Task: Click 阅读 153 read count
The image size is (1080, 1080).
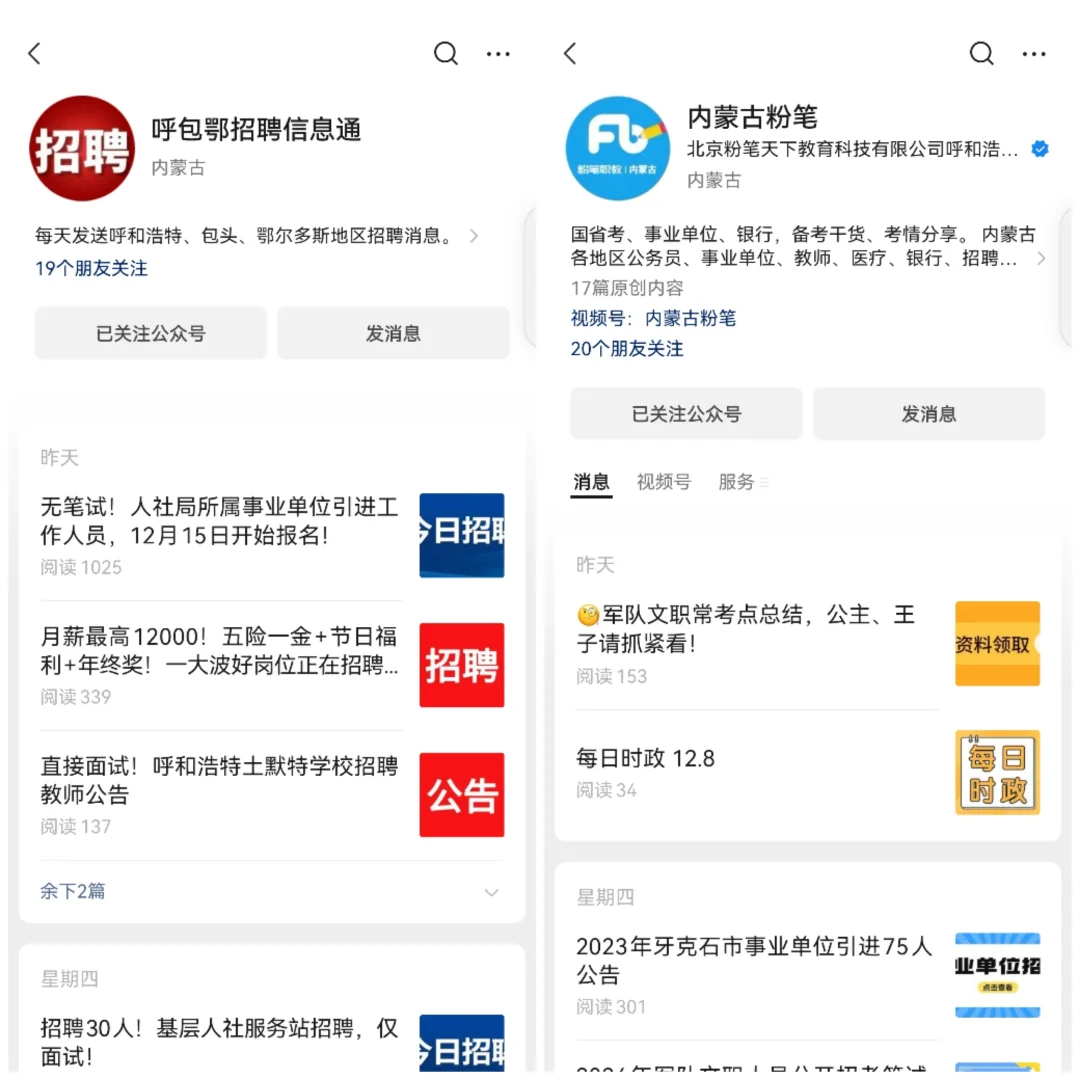Action: click(611, 676)
